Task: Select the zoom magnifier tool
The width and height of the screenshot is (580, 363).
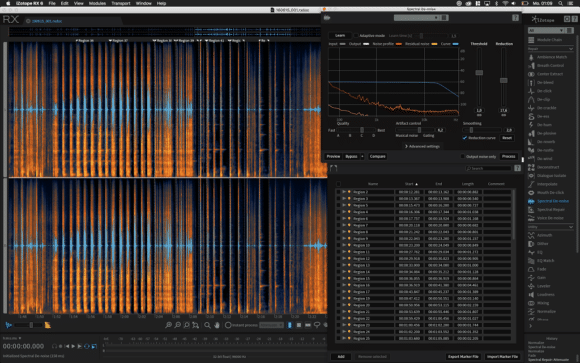Action: tap(207, 325)
